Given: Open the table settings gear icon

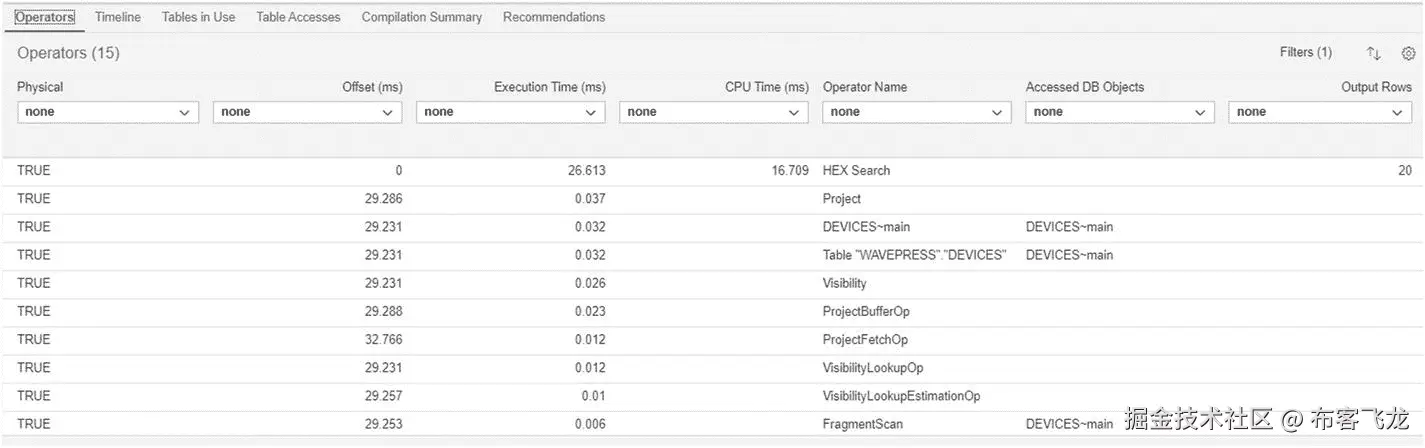Looking at the screenshot, I should click(x=1408, y=53).
